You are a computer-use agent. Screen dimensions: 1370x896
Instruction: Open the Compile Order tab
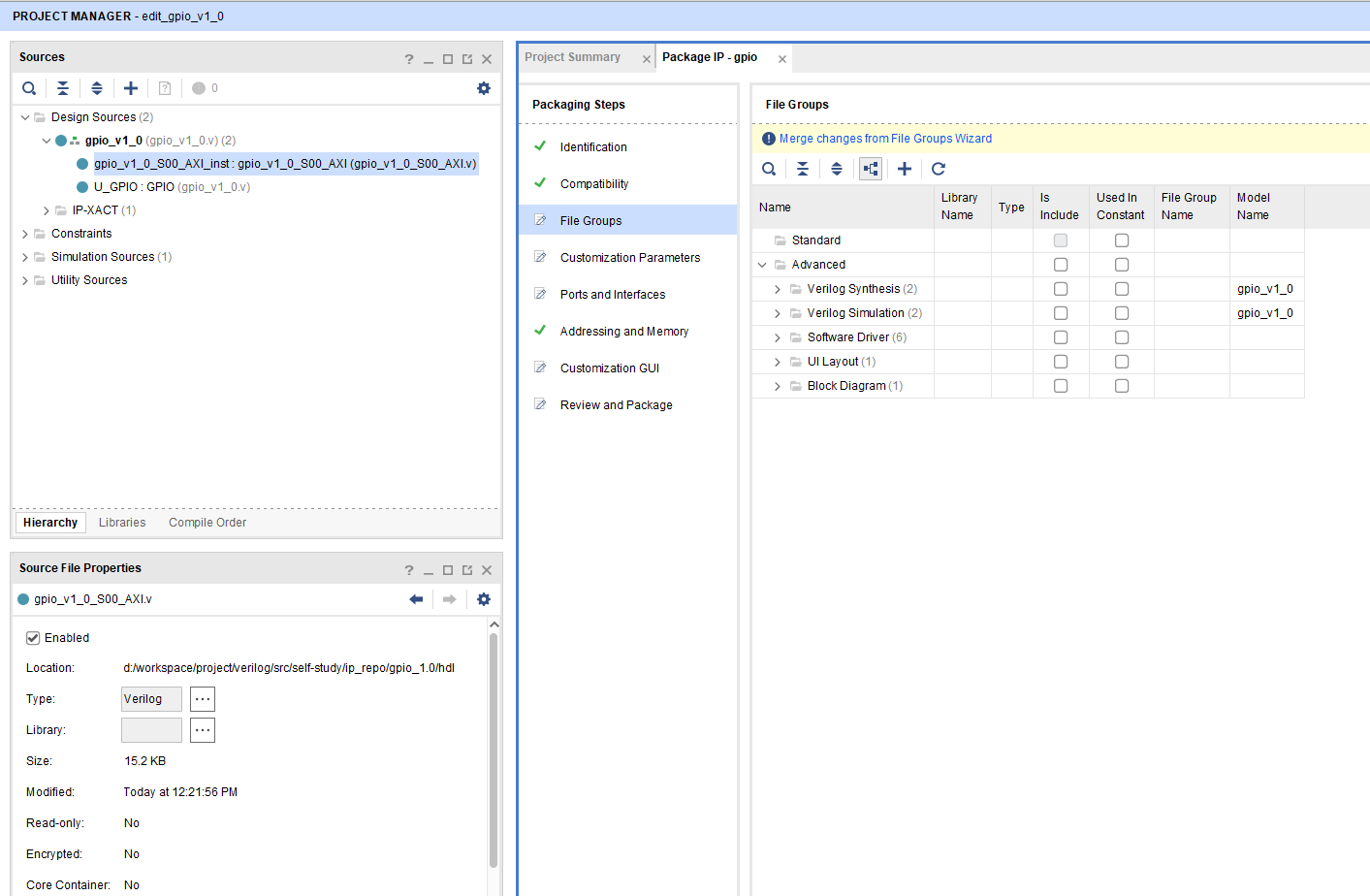207,523
